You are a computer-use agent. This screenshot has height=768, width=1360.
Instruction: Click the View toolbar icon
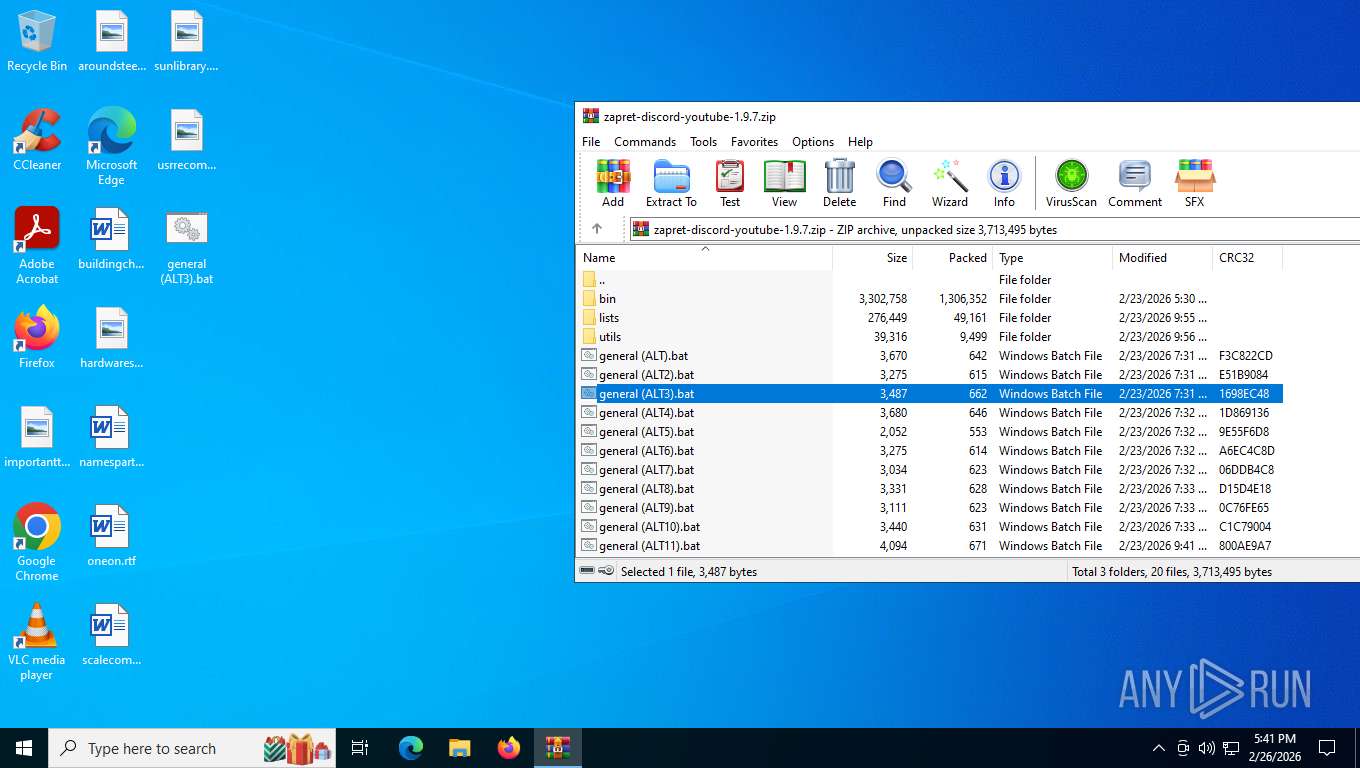(x=784, y=183)
